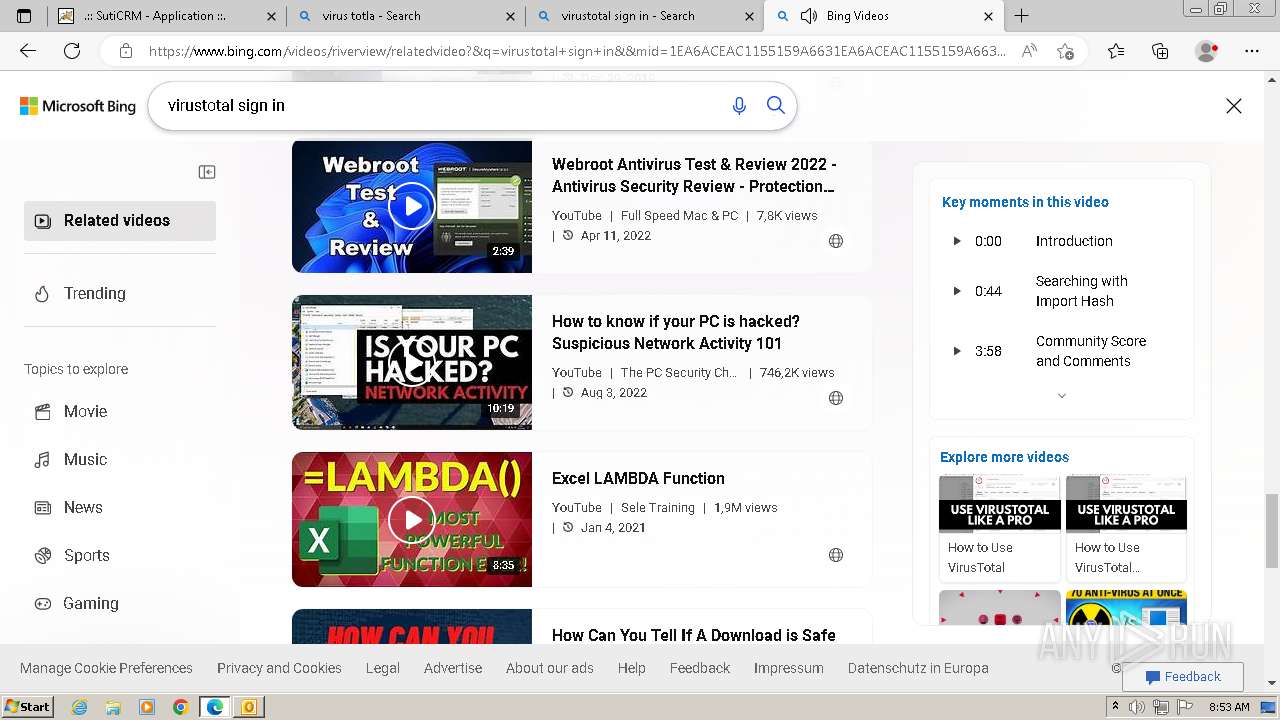This screenshot has height=720, width=1280.
Task: Play the Introduction key moment at 0:00
Action: [x=1060, y=241]
